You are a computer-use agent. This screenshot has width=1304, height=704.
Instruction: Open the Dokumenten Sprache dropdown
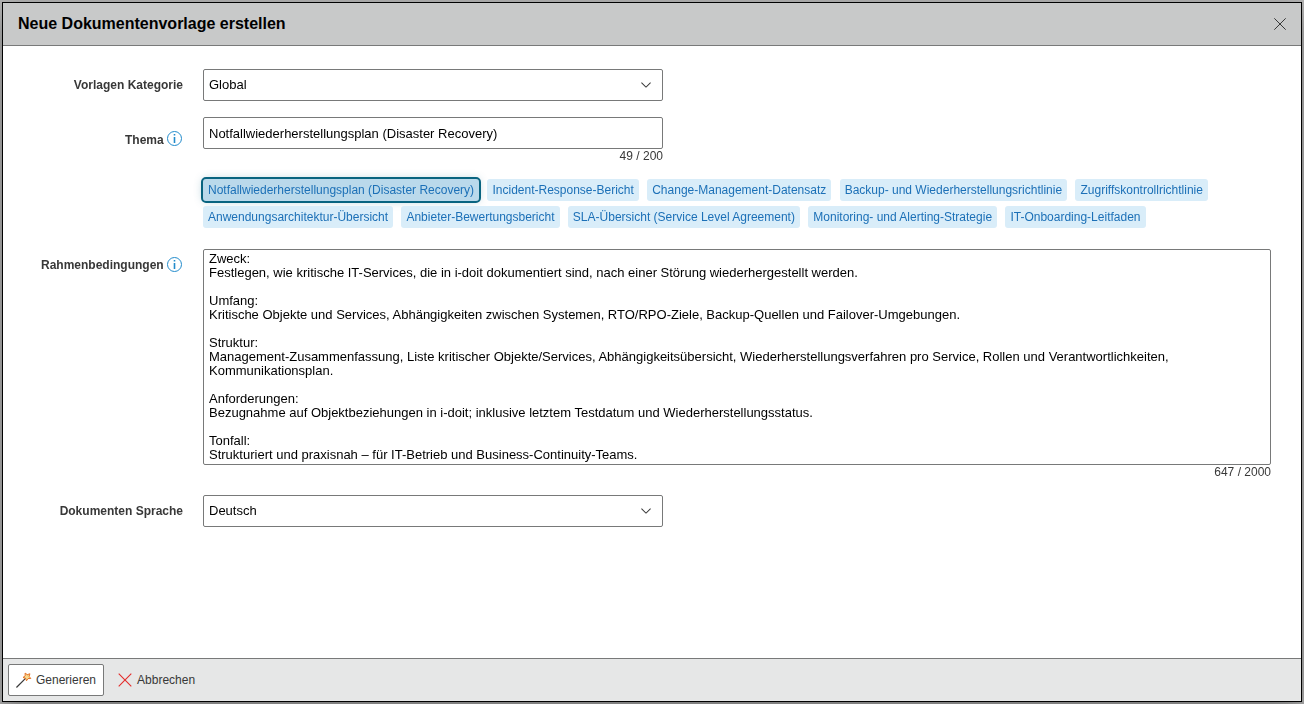[433, 511]
